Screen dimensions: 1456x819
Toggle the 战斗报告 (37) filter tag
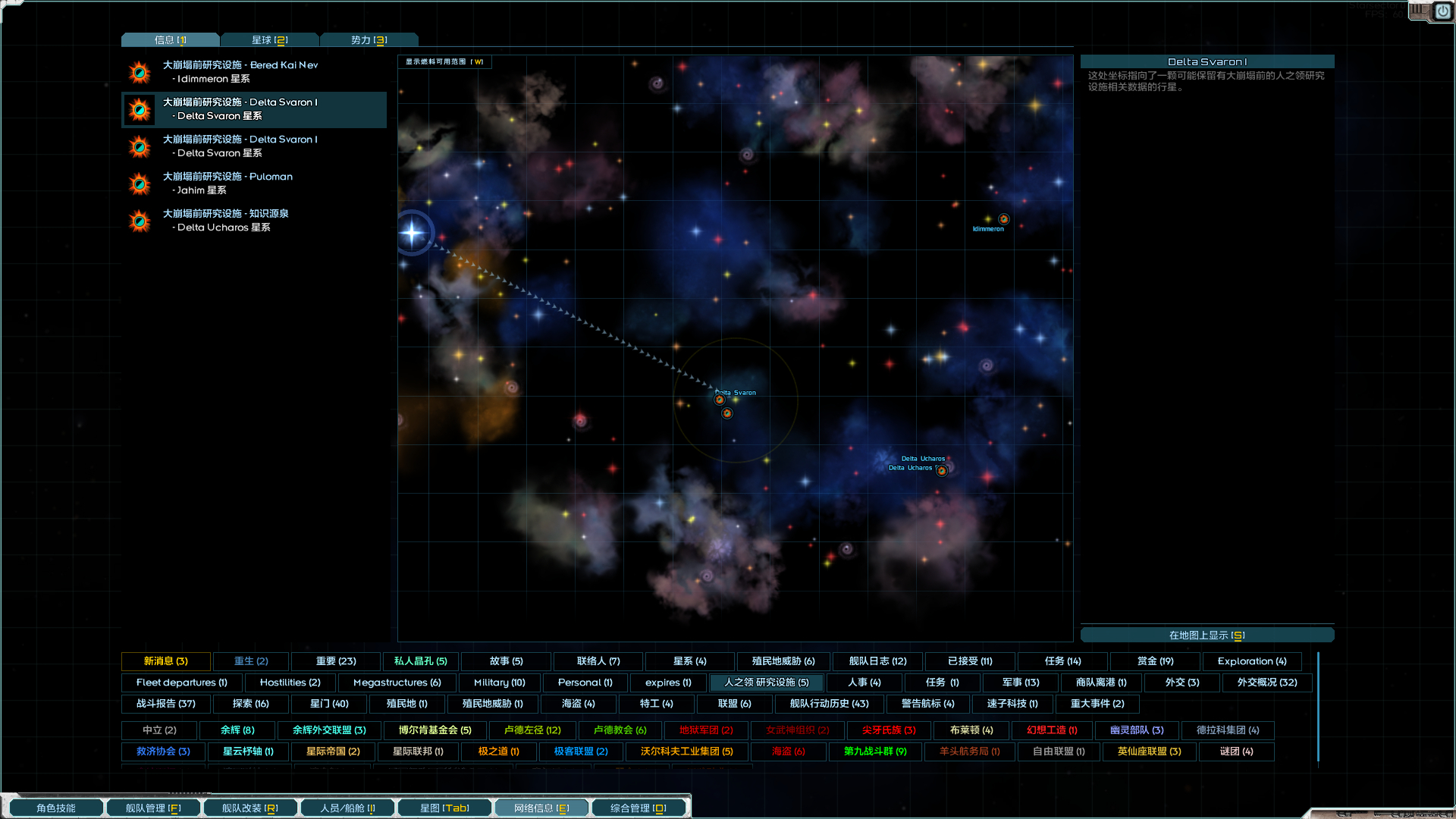click(165, 704)
